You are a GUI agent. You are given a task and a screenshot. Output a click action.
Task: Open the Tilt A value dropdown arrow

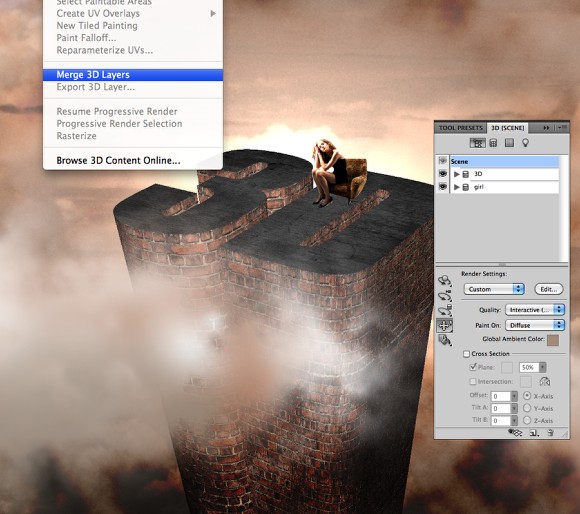pyautogui.click(x=514, y=409)
